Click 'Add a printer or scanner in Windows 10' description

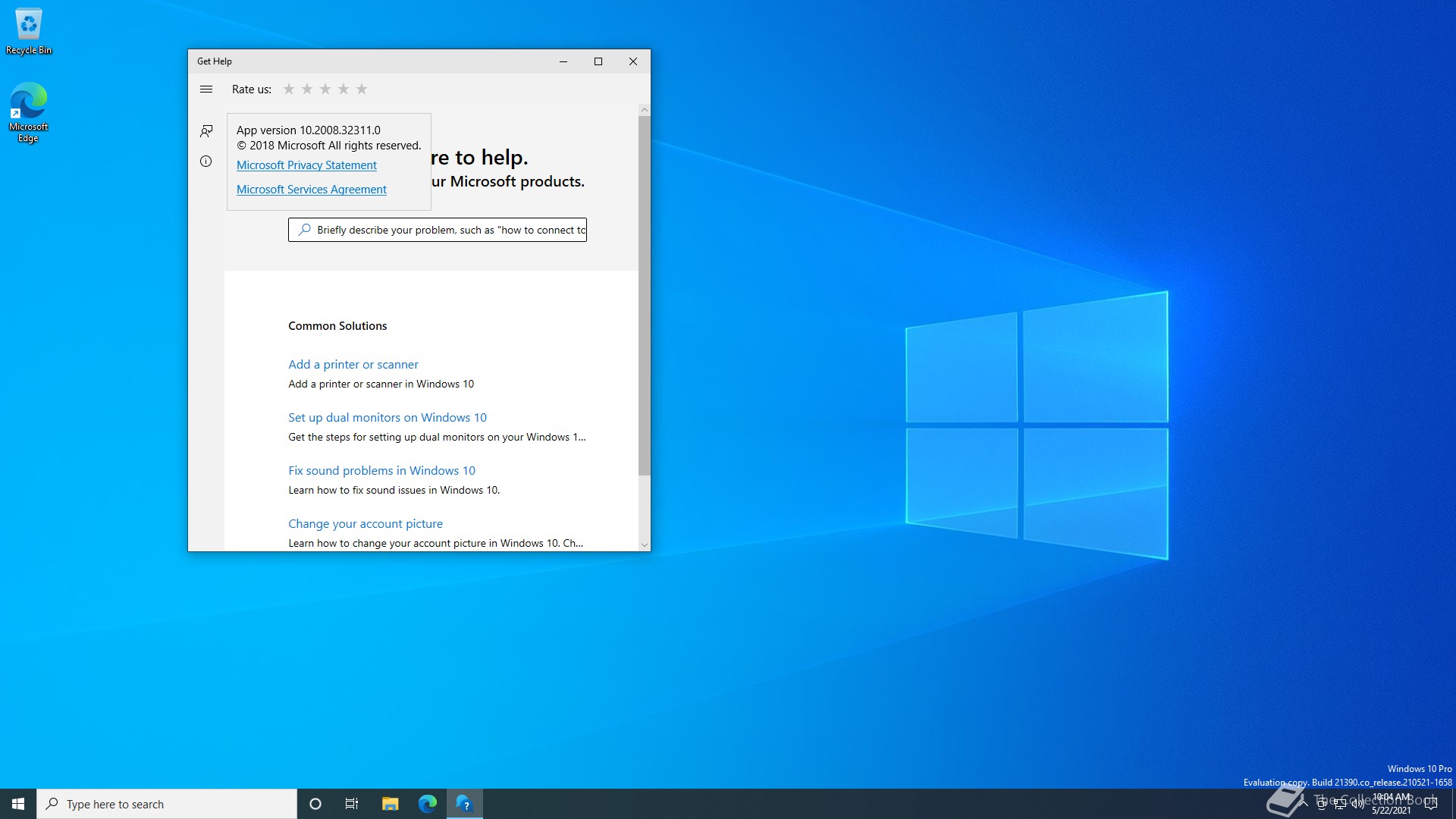tap(381, 384)
